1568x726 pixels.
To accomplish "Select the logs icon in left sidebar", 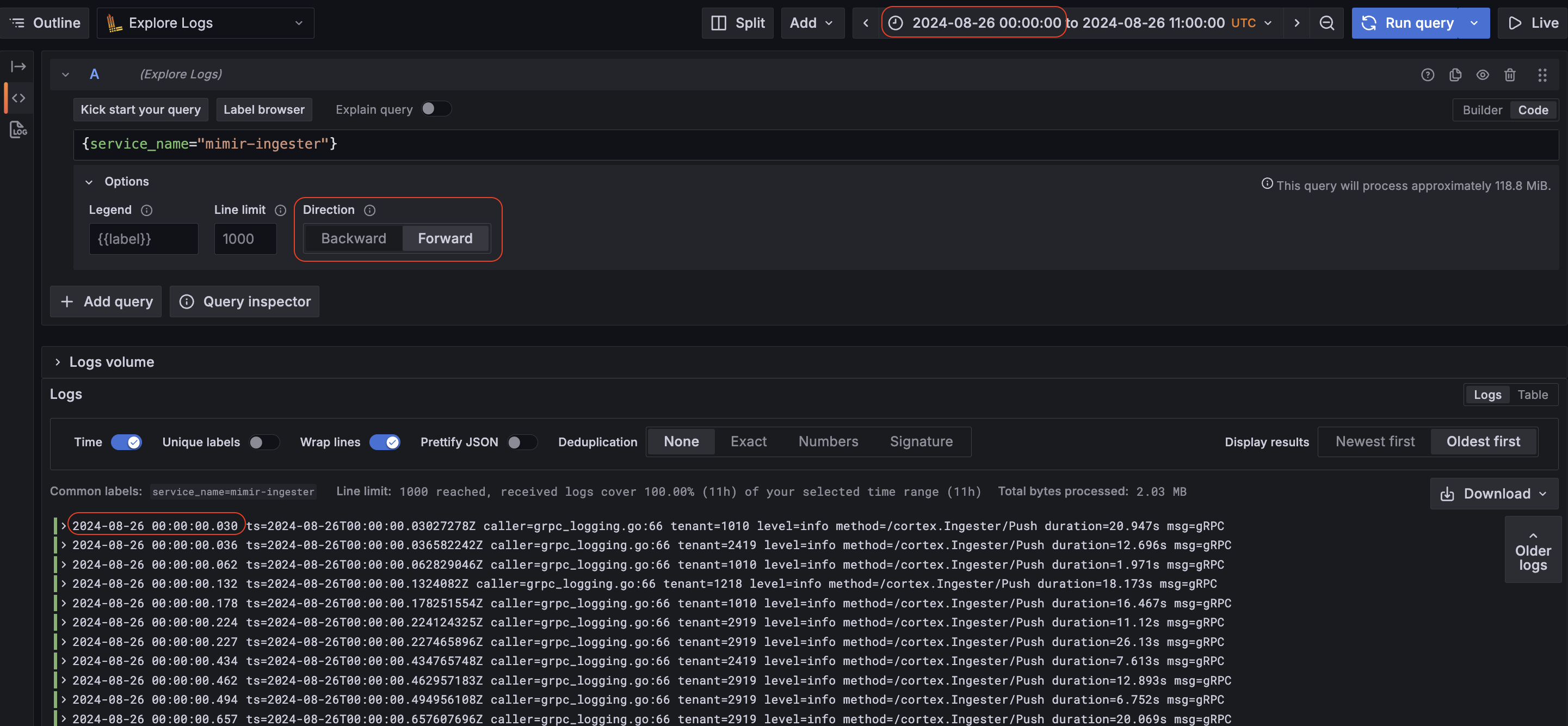I will (17, 129).
